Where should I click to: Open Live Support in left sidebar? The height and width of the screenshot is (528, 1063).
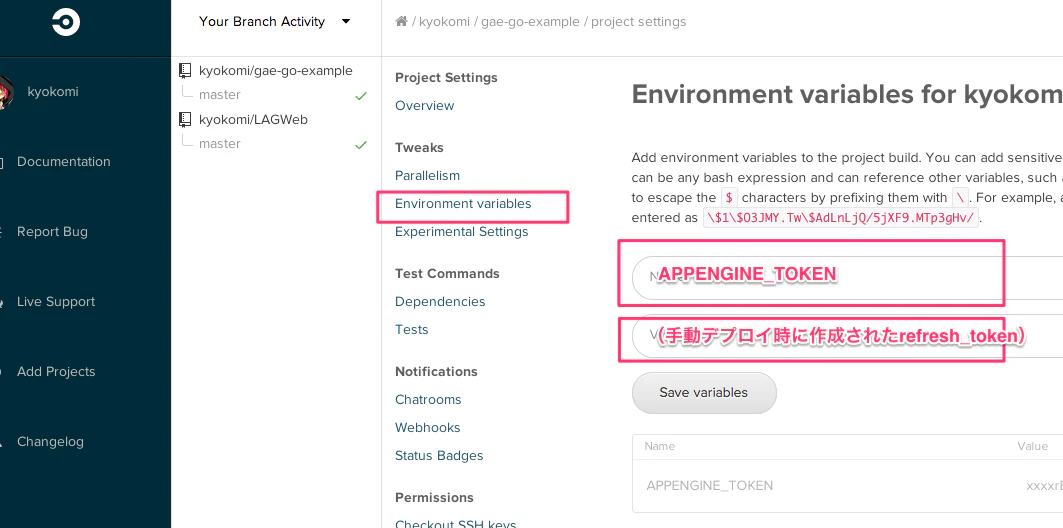[x=56, y=302]
